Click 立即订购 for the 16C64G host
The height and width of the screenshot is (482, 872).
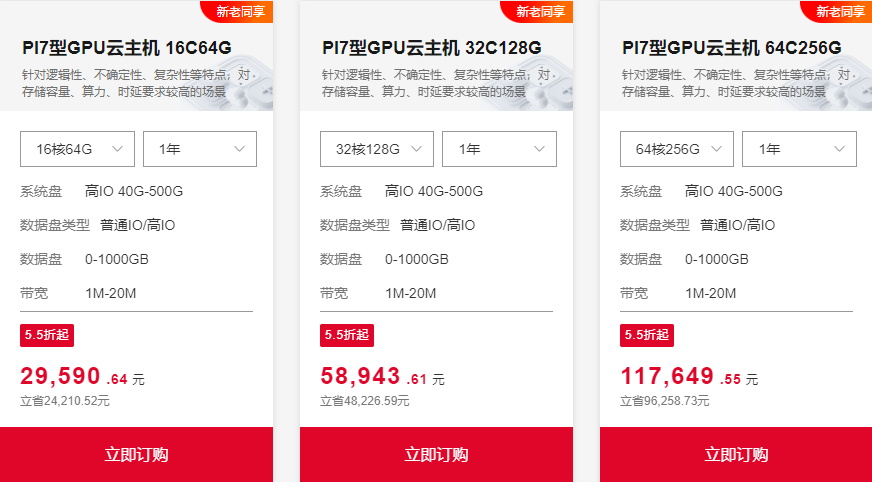coord(136,455)
